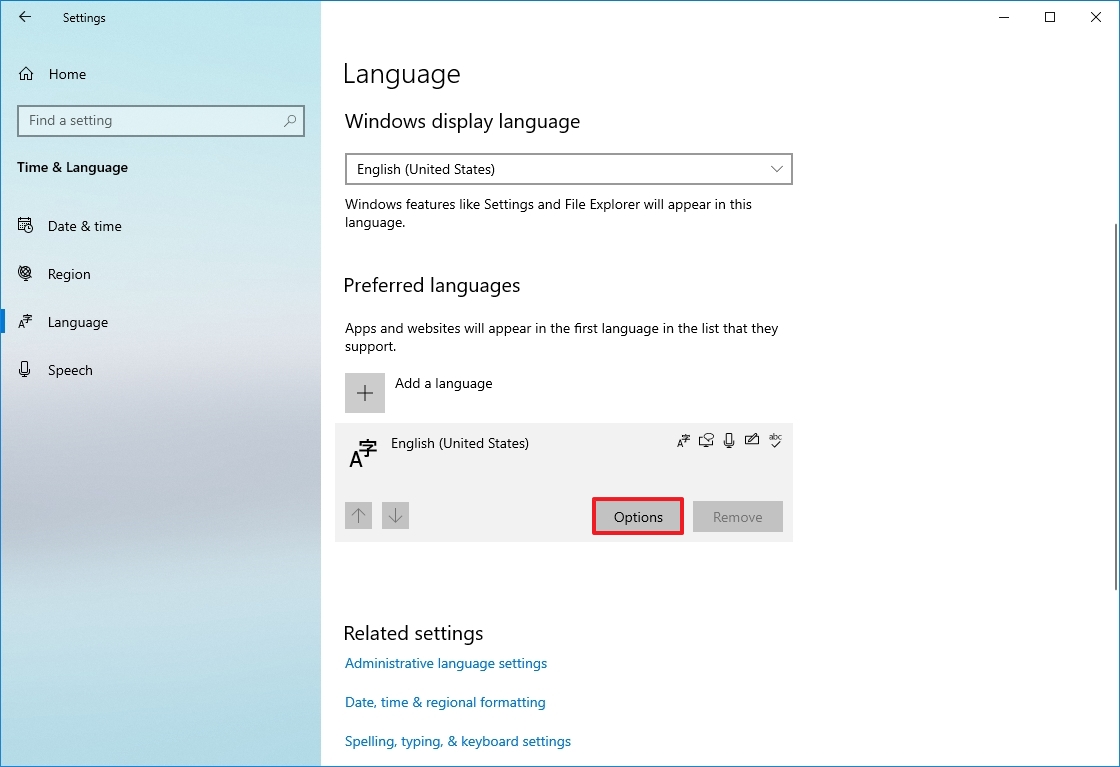Click the vertical scrollbar thumb

(x=1116, y=406)
